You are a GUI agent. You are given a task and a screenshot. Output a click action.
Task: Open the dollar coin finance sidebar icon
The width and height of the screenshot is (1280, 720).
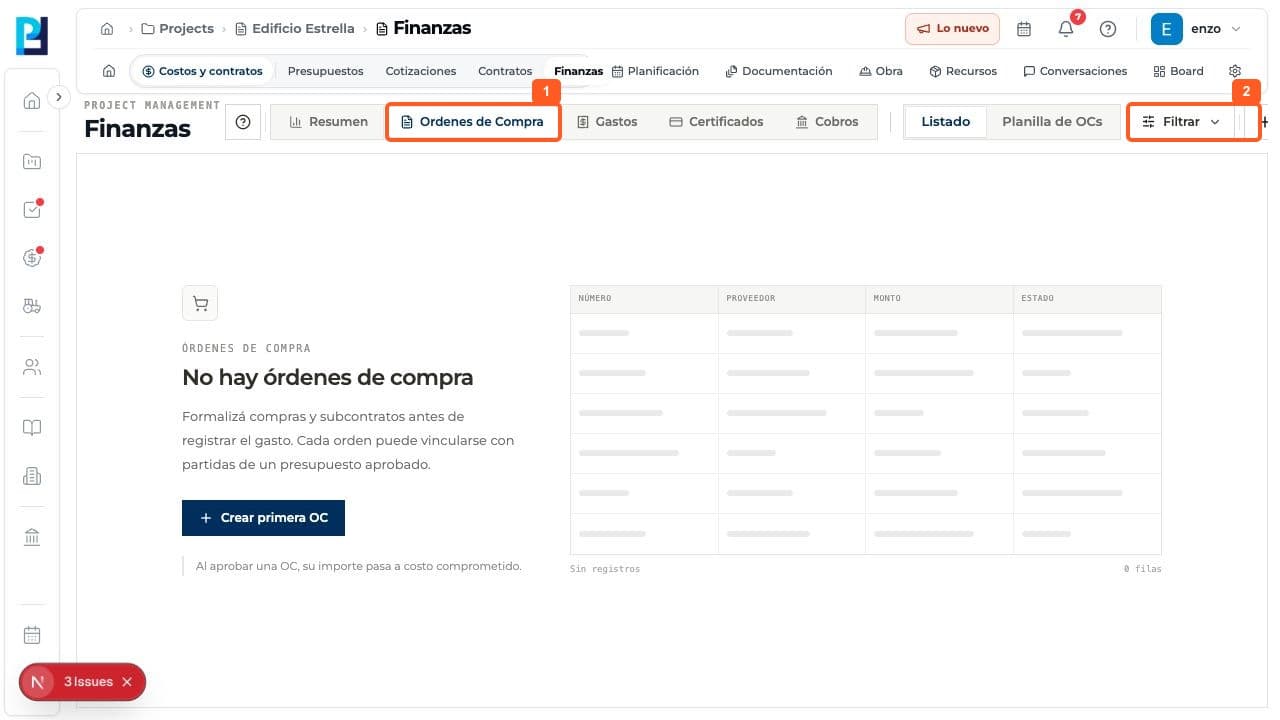[x=32, y=258]
